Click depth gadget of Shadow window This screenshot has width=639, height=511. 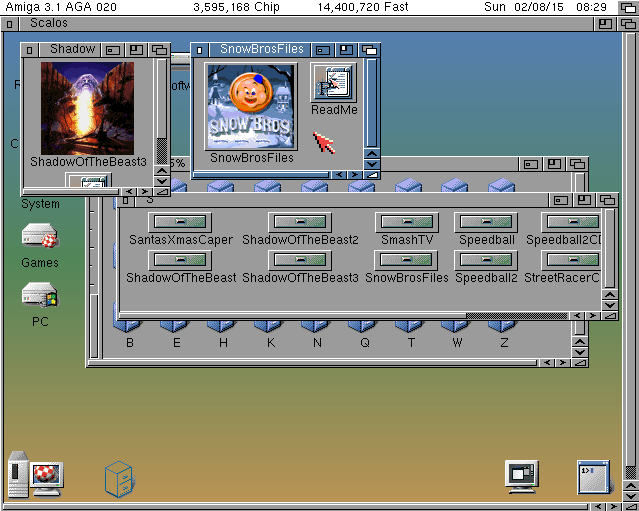coord(159,50)
